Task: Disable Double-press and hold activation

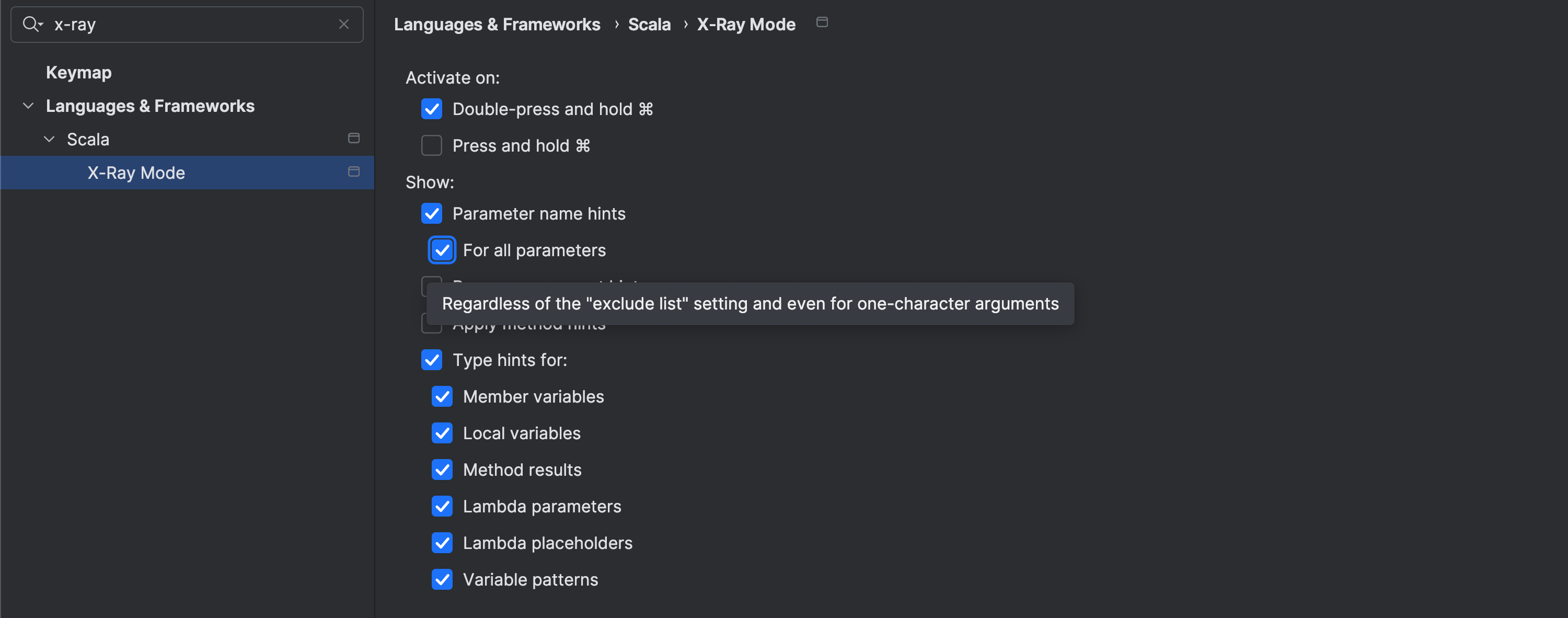Action: pos(432,109)
